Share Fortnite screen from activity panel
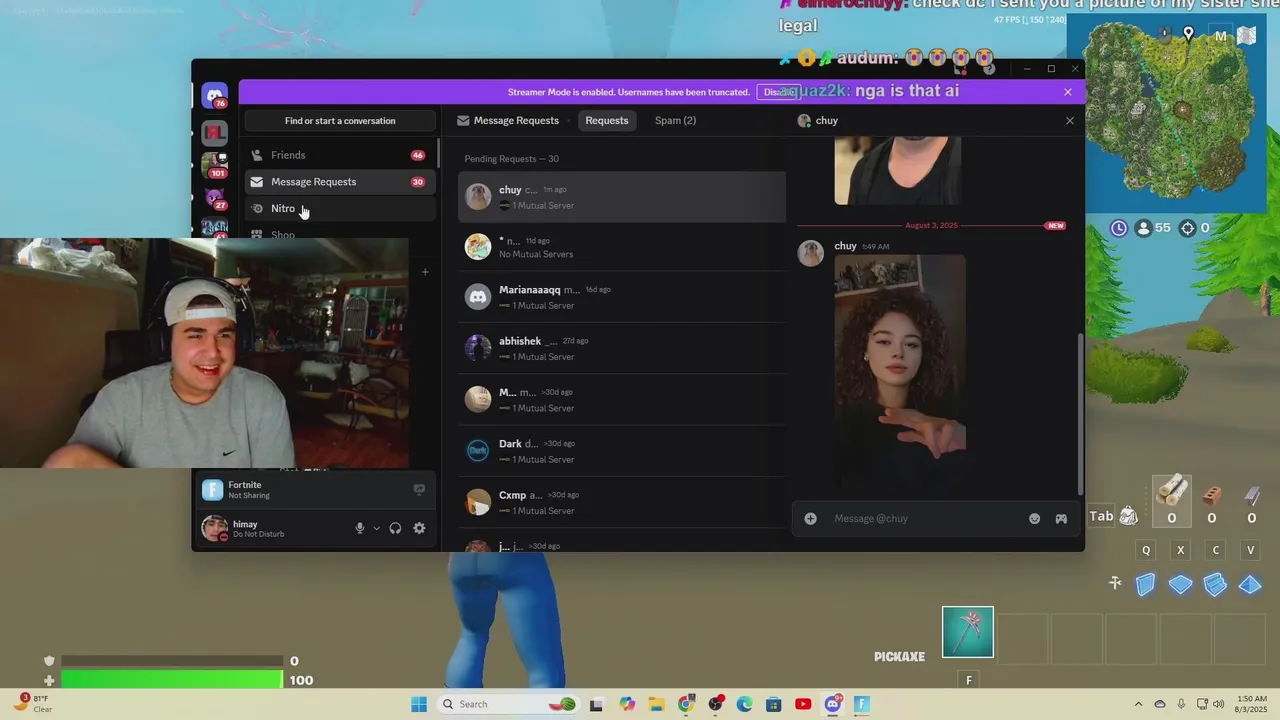Viewport: 1280px width, 720px height. 419,489
